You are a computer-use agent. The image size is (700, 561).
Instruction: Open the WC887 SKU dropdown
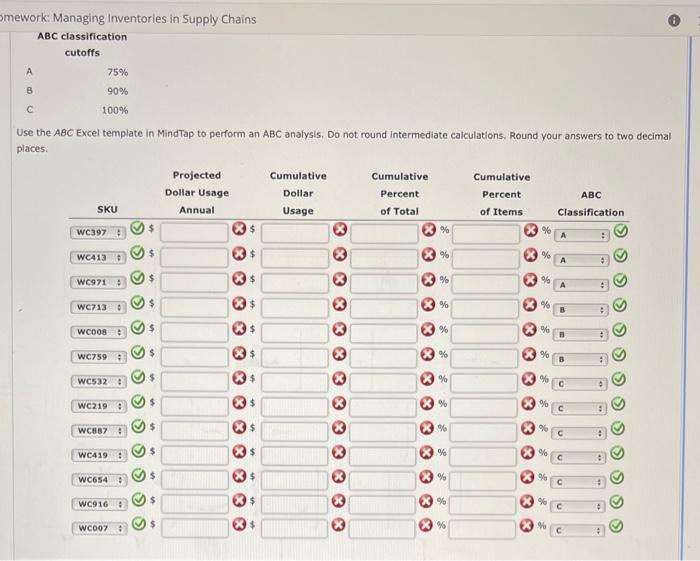point(99,431)
